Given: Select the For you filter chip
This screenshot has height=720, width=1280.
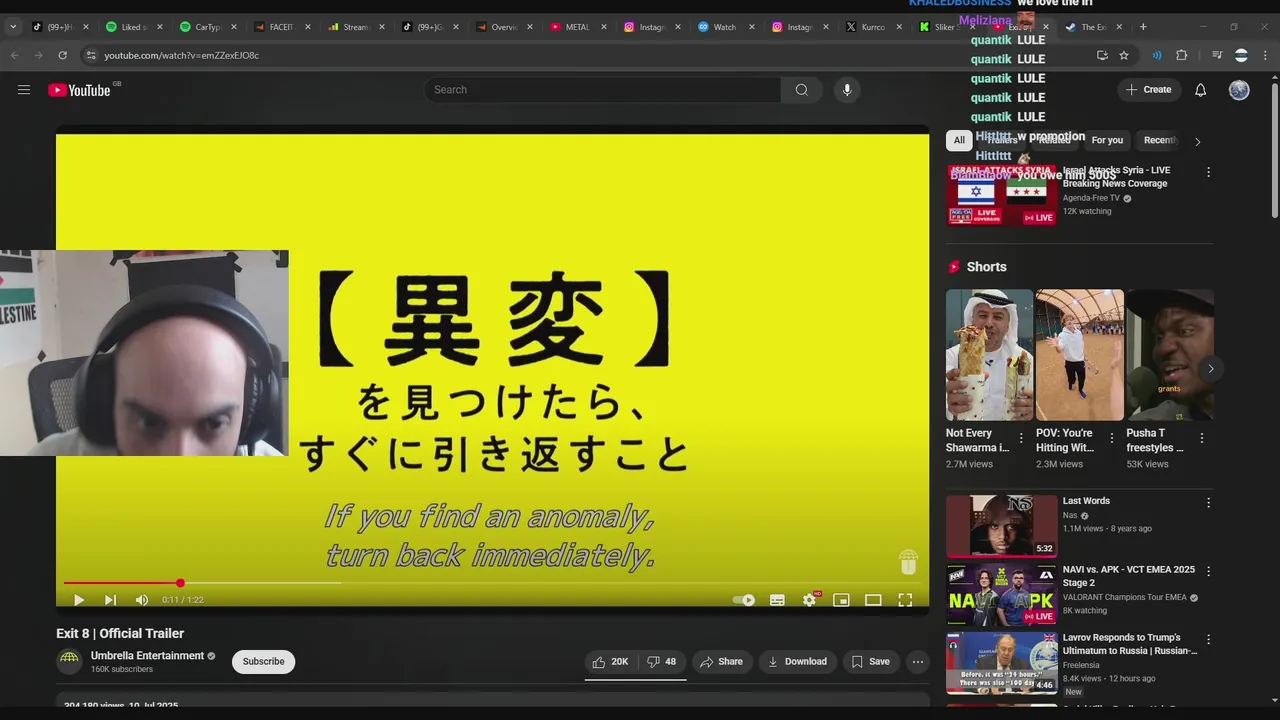Looking at the screenshot, I should (x=1107, y=141).
